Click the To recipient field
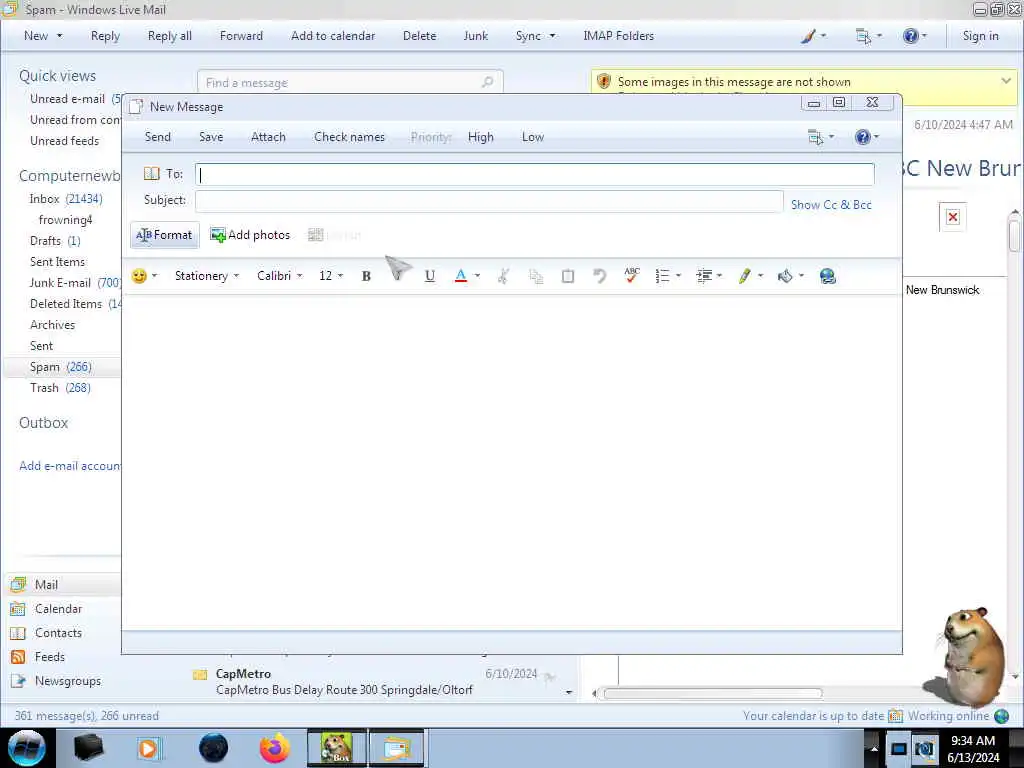Viewport: 1024px width, 768px height. (x=534, y=174)
